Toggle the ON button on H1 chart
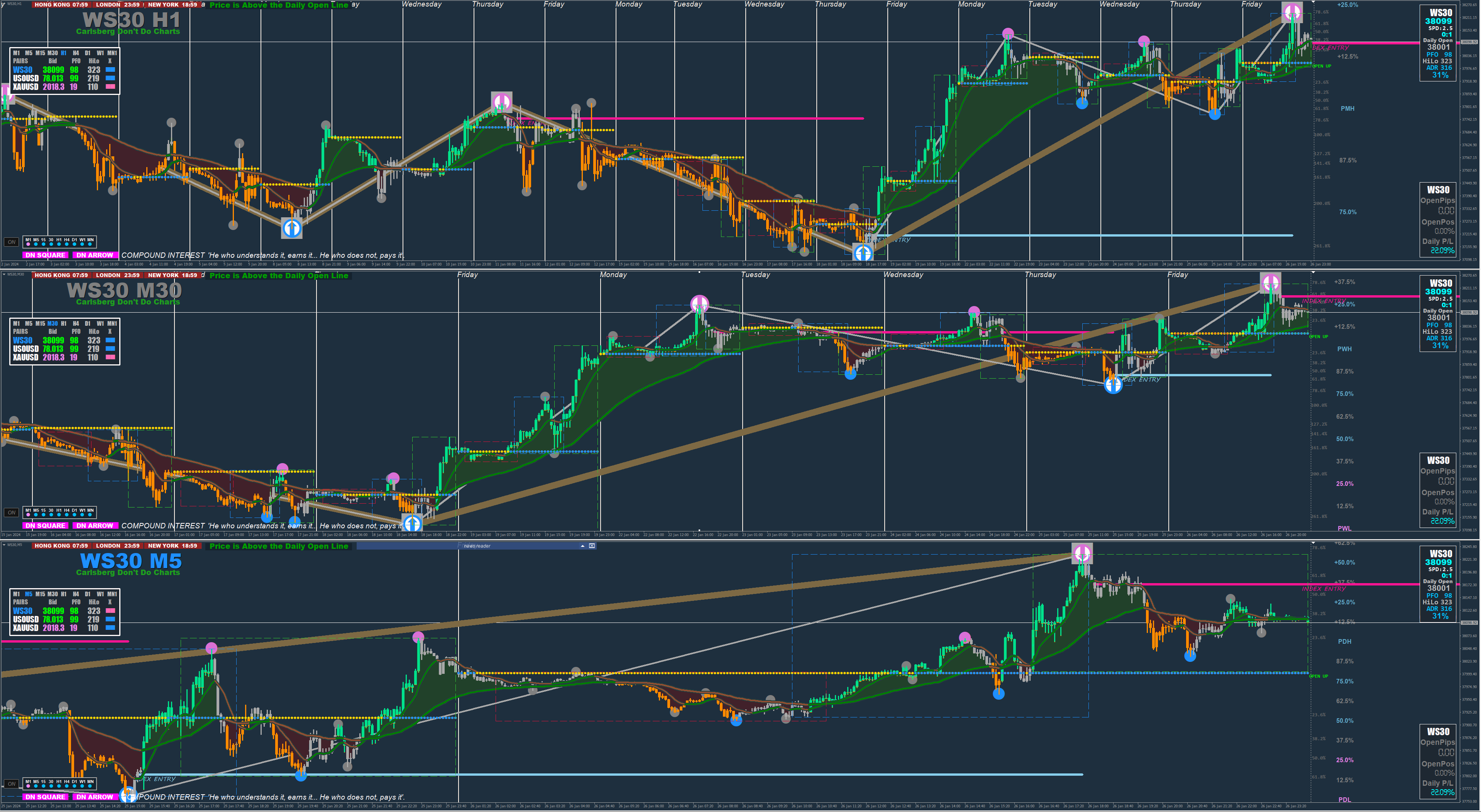 coord(12,242)
